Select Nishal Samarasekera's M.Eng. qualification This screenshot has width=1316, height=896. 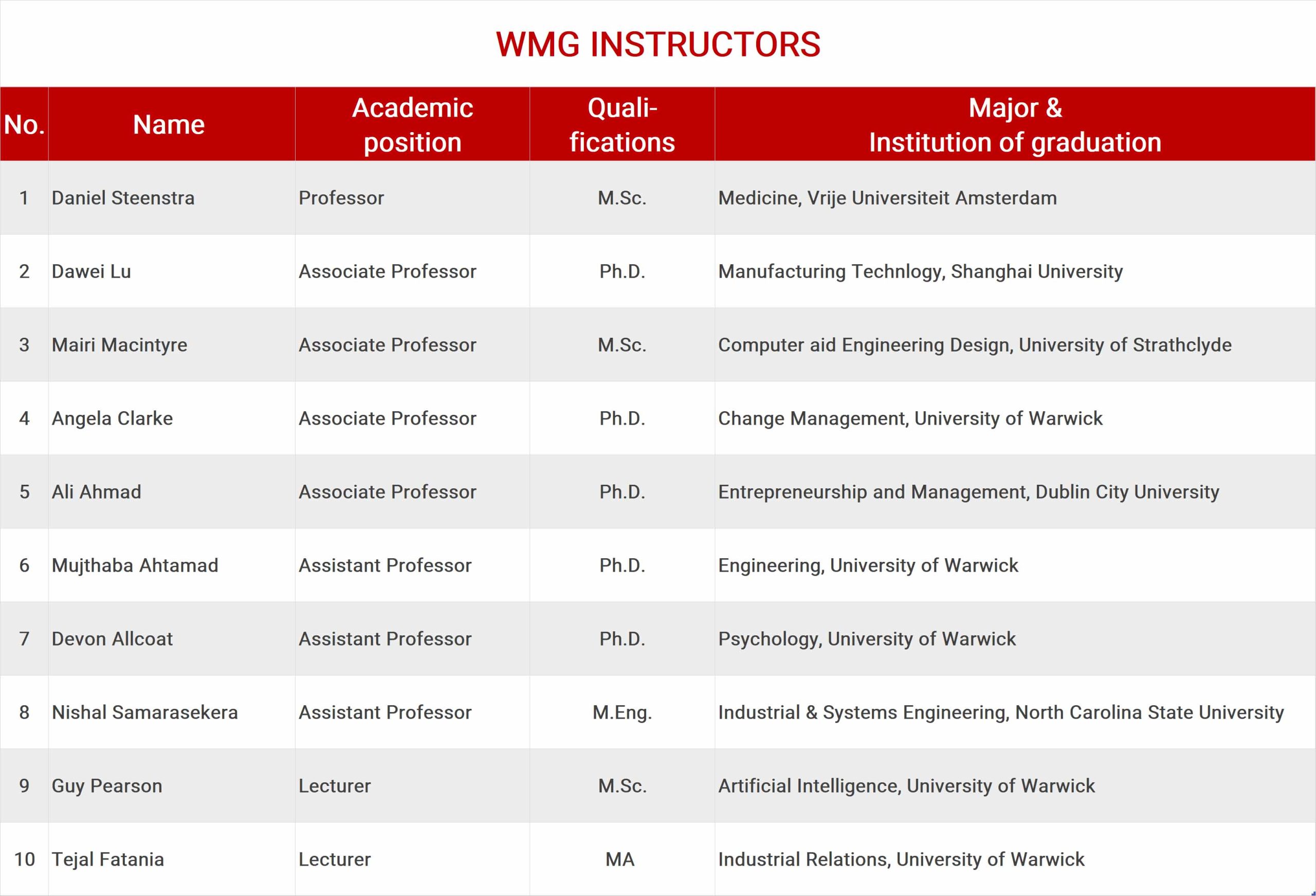(x=623, y=712)
